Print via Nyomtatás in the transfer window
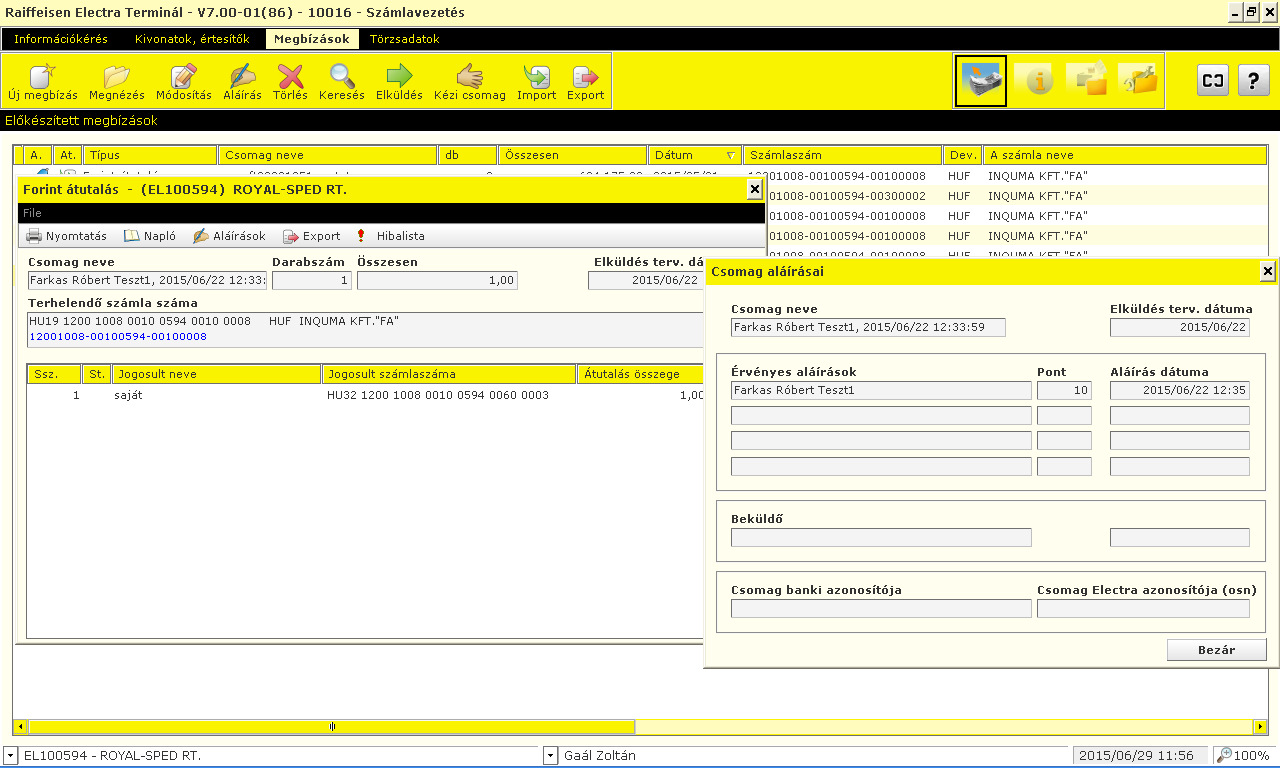 (x=66, y=236)
